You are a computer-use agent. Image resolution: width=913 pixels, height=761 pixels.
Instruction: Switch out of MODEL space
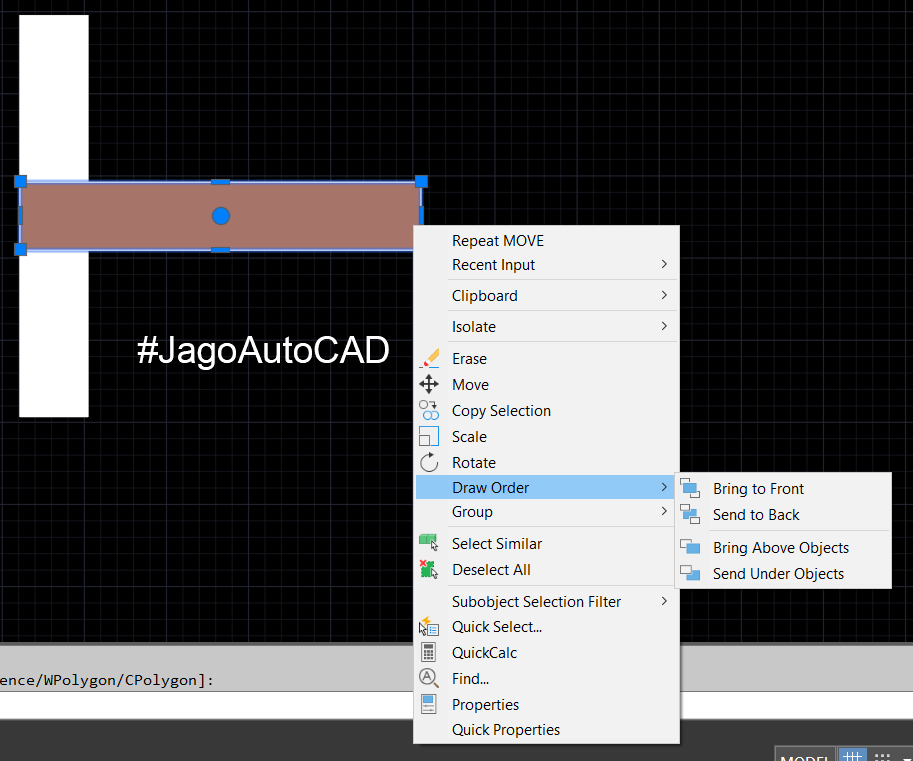pyautogui.click(x=804, y=755)
